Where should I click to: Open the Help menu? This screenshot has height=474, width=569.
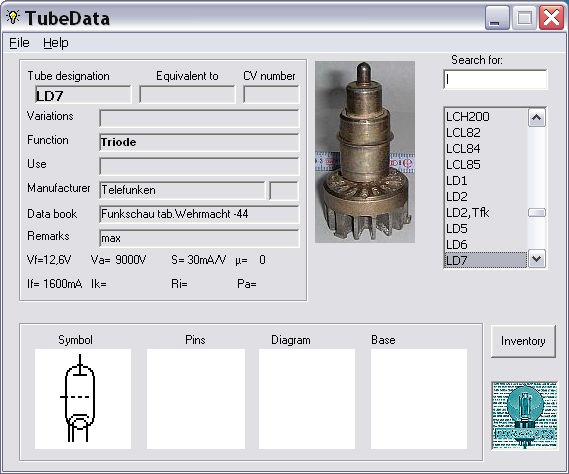56,43
